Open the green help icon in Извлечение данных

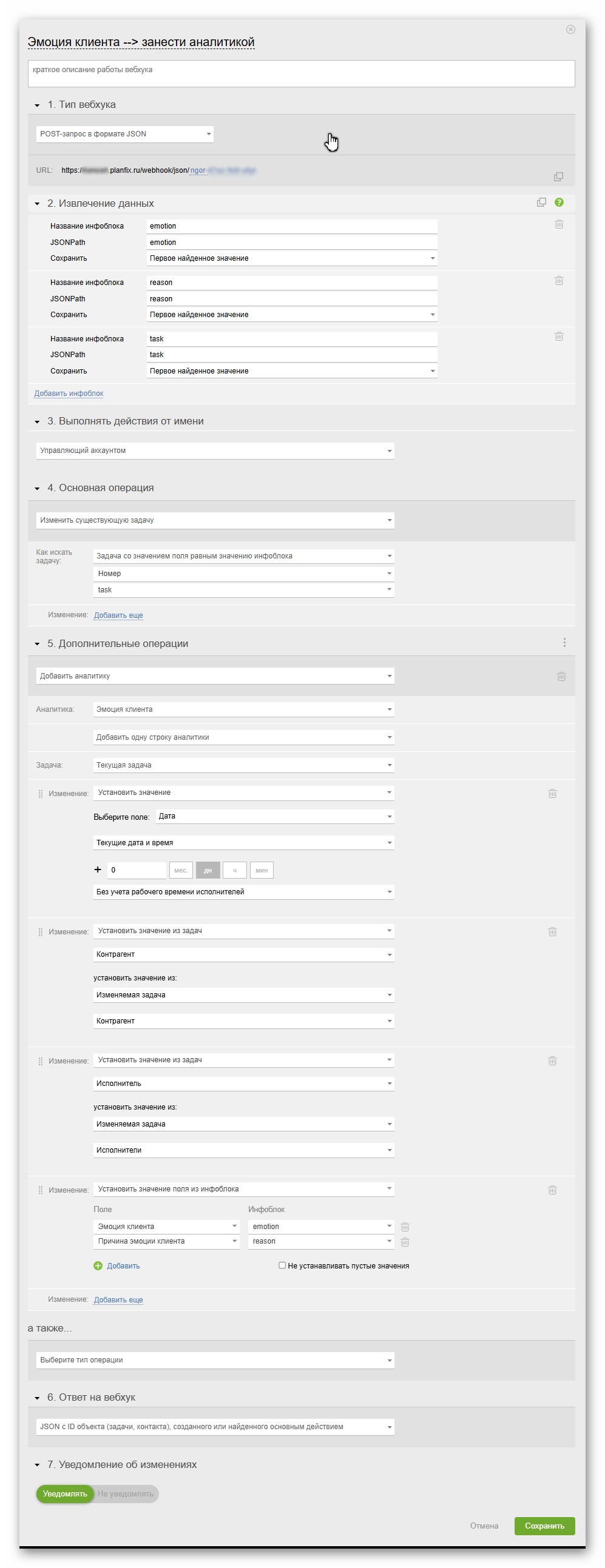coord(559,202)
